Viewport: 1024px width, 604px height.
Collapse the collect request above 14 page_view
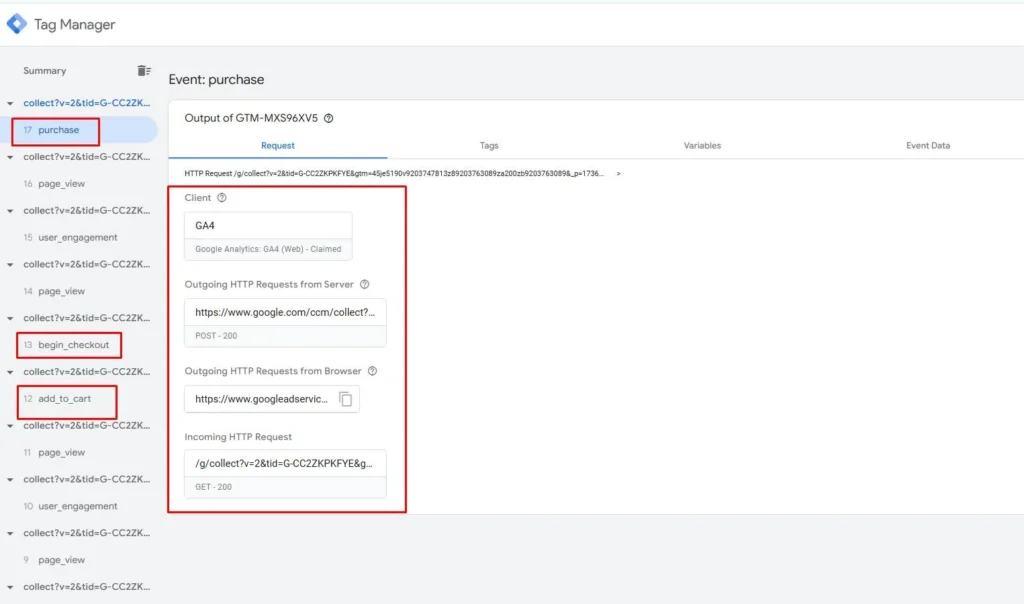point(10,264)
